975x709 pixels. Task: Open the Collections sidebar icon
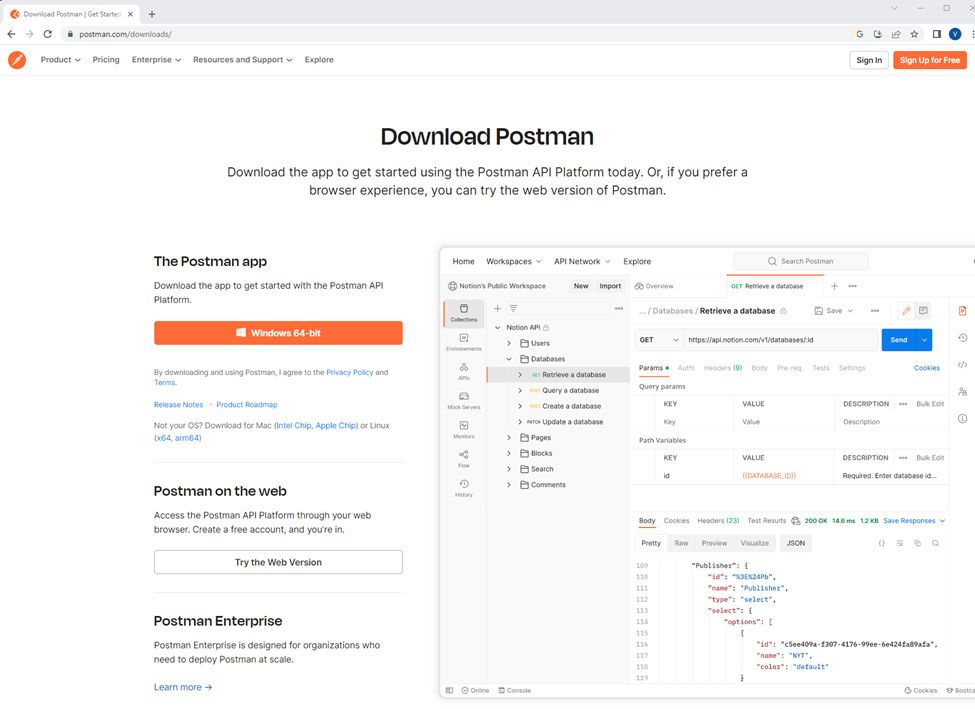click(464, 313)
